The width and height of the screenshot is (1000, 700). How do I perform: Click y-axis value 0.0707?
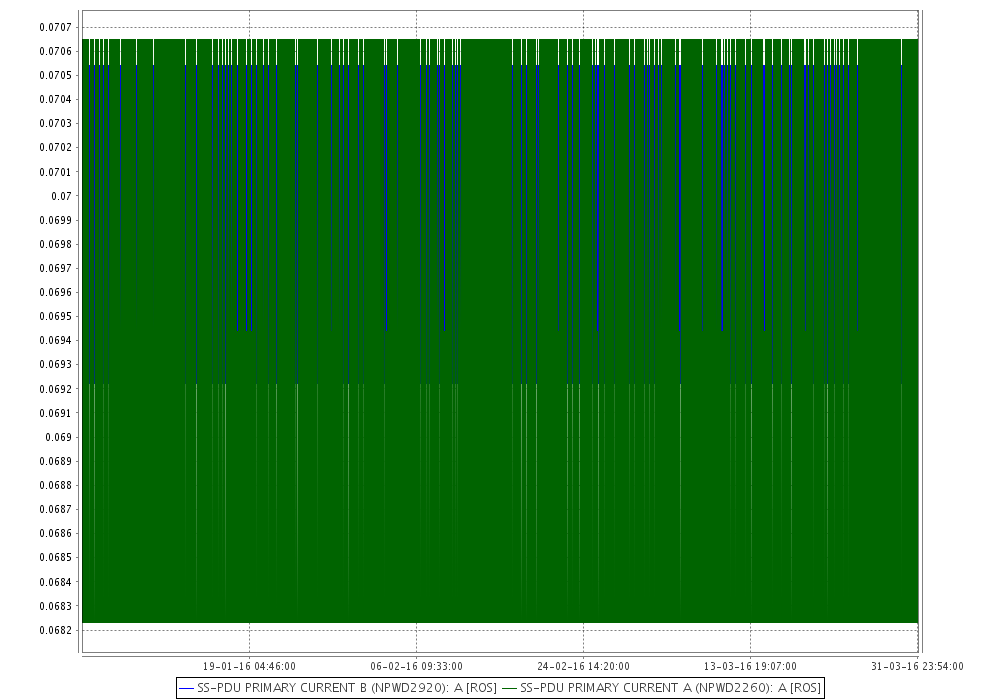(55, 27)
